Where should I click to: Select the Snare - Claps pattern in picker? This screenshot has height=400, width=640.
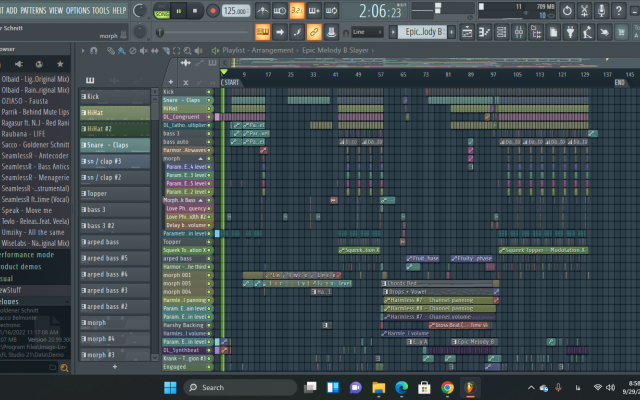click(x=115, y=145)
